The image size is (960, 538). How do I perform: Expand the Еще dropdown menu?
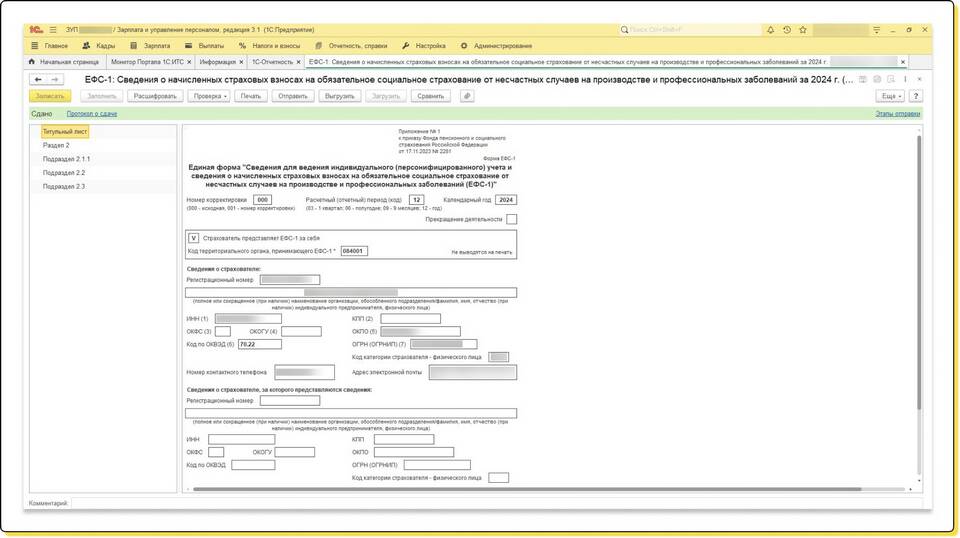tap(889, 96)
